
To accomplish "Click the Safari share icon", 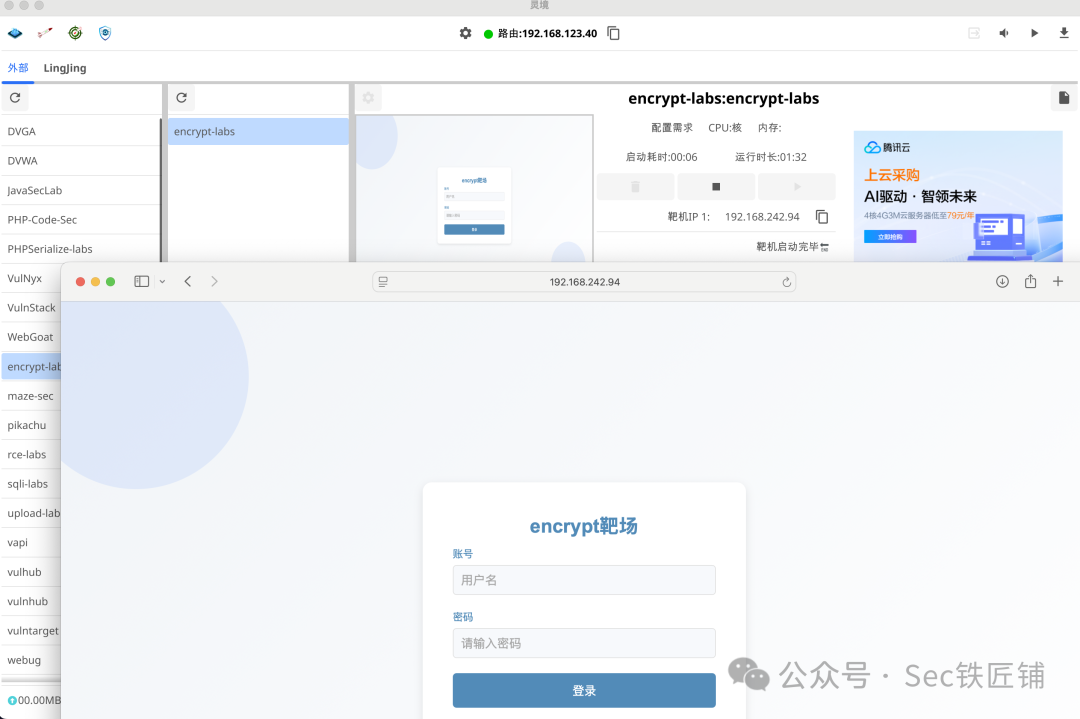I will click(x=1030, y=281).
